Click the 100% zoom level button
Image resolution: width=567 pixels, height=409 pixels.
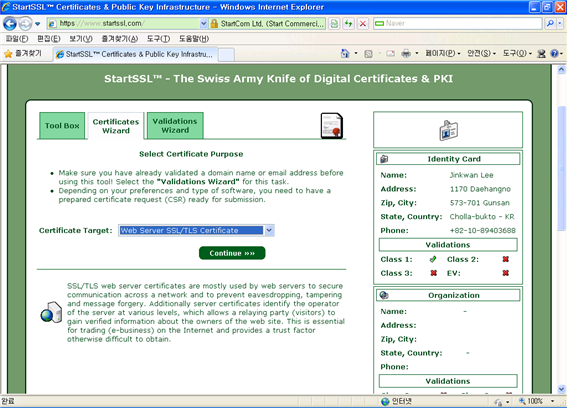coord(531,401)
